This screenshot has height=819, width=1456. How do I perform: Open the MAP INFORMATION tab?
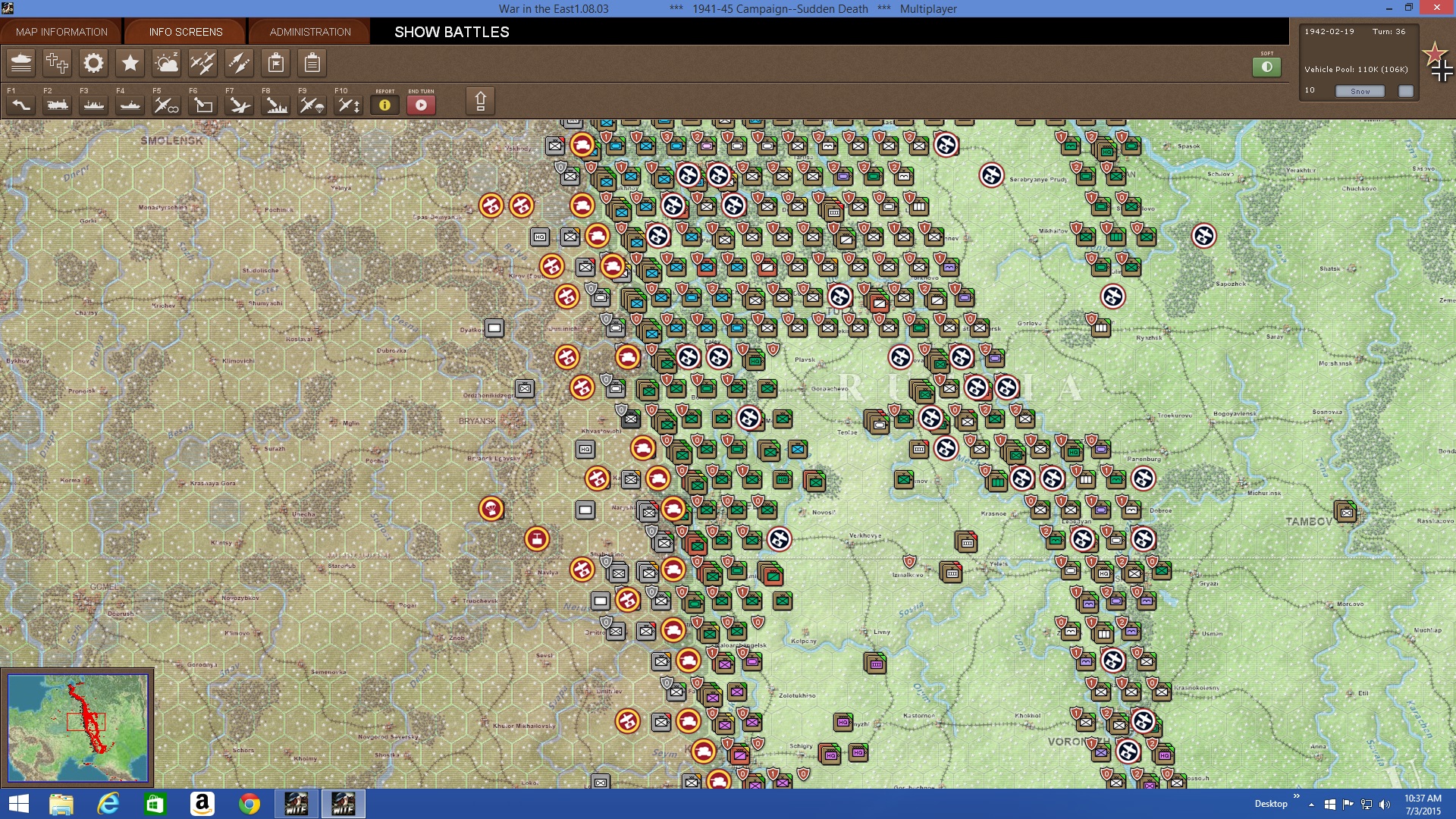61,32
